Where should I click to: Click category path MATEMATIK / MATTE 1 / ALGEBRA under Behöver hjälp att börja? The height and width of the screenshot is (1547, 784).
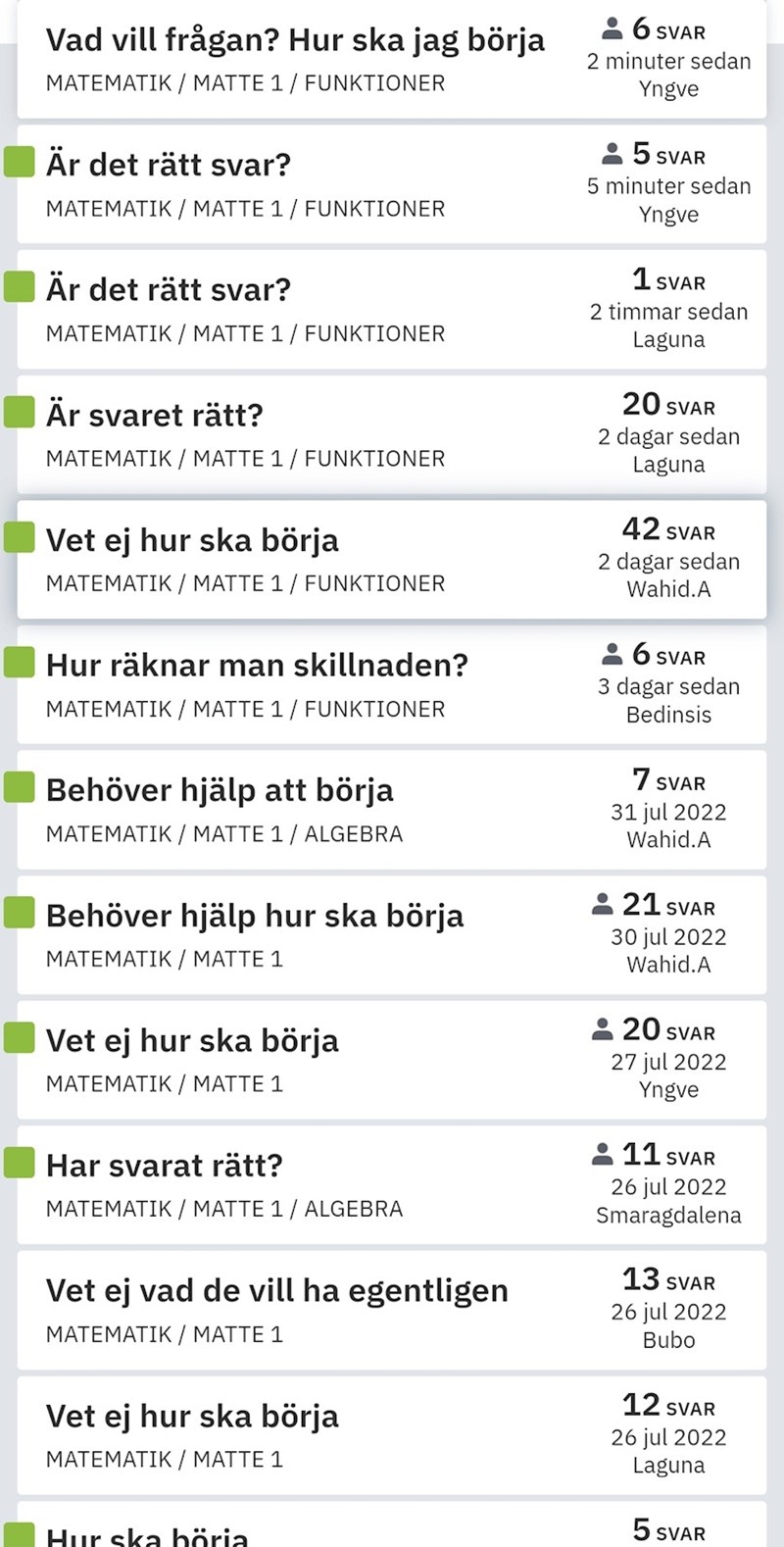coord(224,834)
